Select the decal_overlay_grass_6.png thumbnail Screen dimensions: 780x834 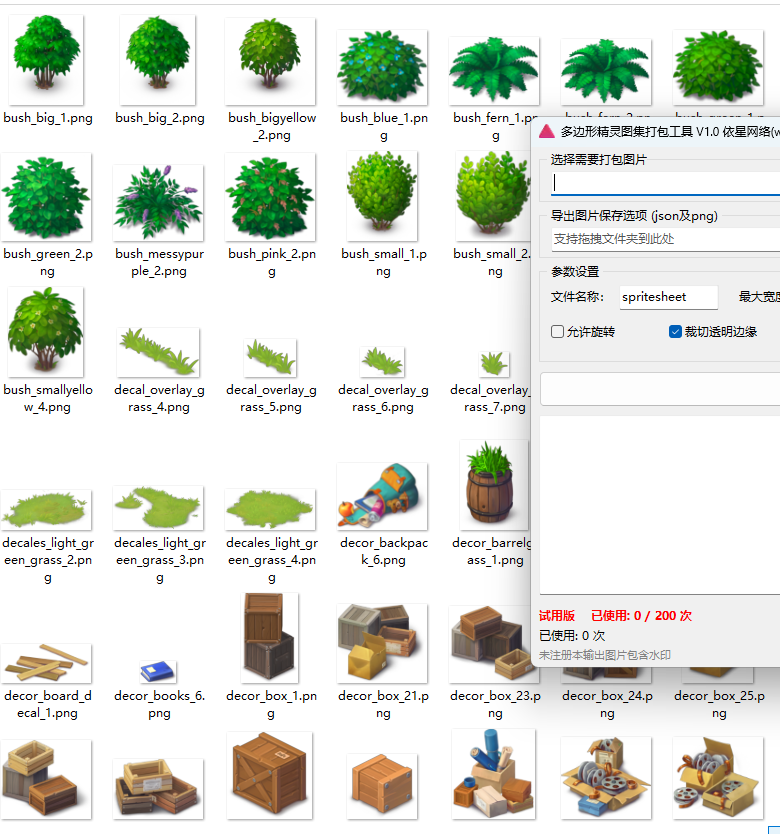(x=382, y=362)
